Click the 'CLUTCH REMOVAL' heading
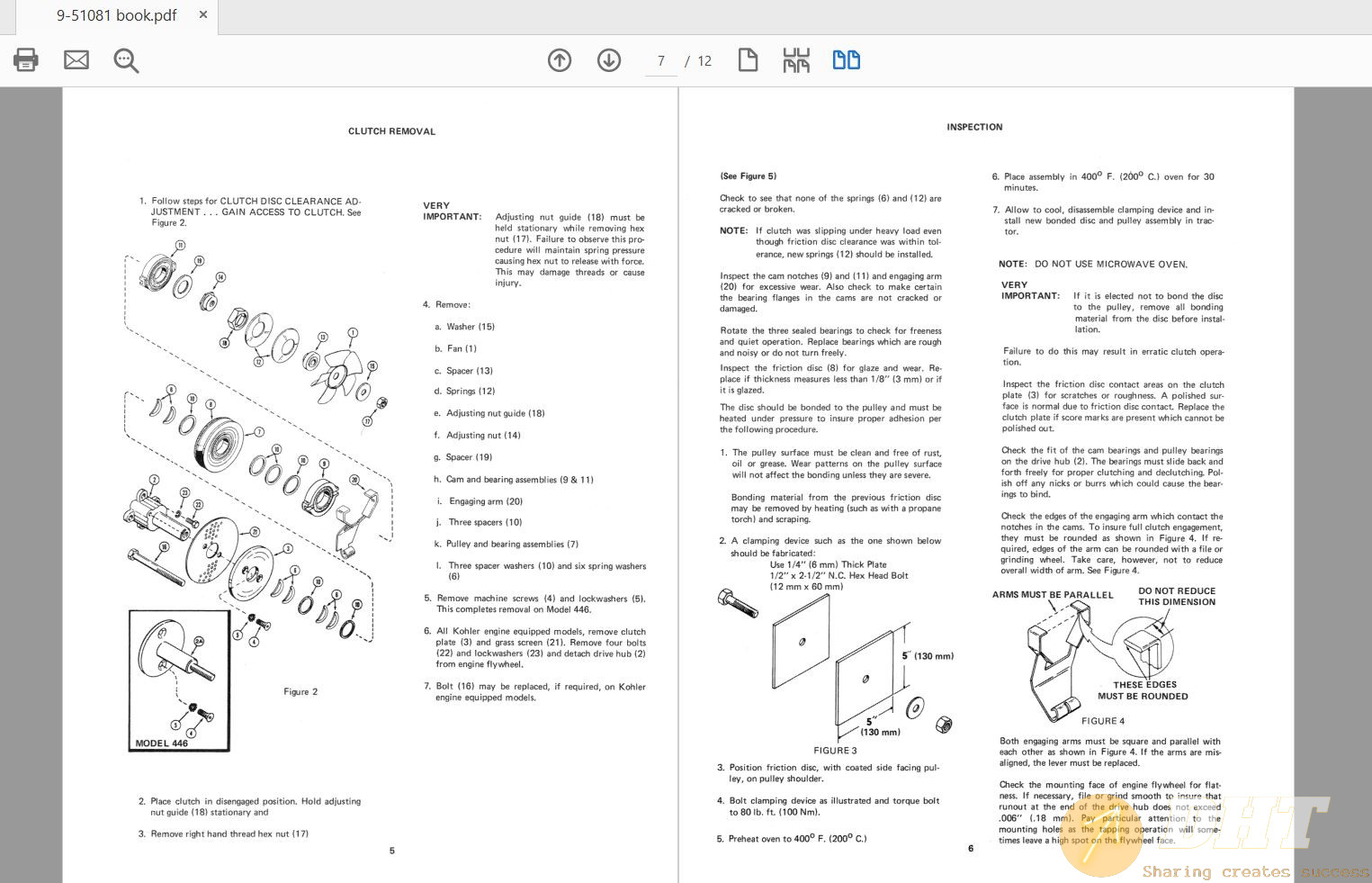Viewport: 1372px width, 883px height. 392,131
